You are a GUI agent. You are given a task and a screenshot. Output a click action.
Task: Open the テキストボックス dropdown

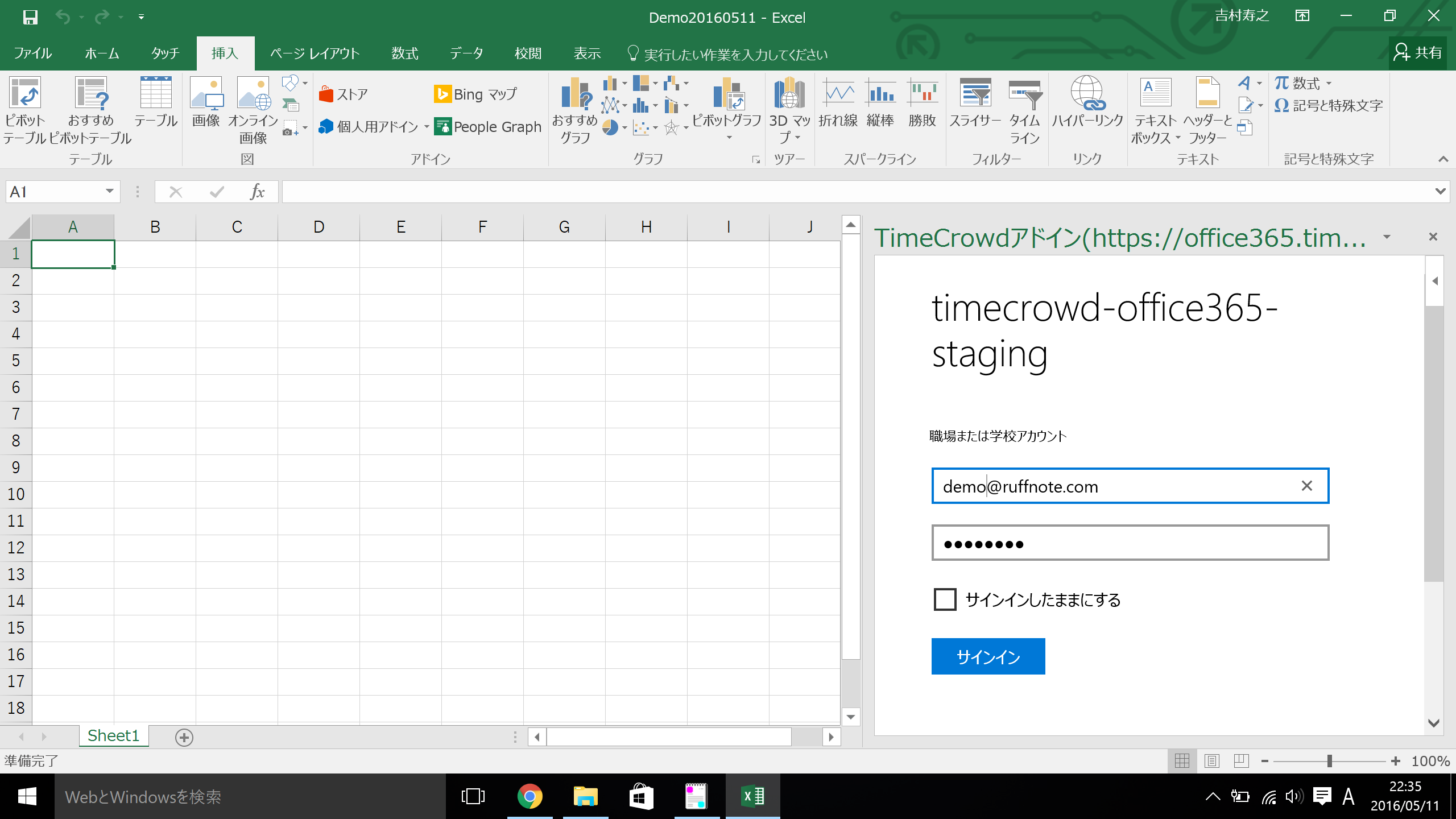[x=1178, y=138]
